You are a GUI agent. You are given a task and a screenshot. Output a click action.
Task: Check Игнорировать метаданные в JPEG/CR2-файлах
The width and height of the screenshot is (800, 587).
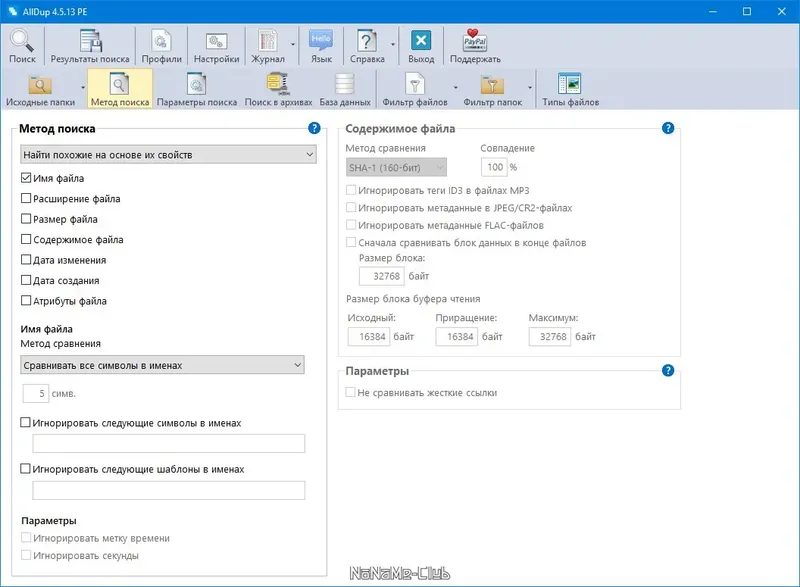351,207
